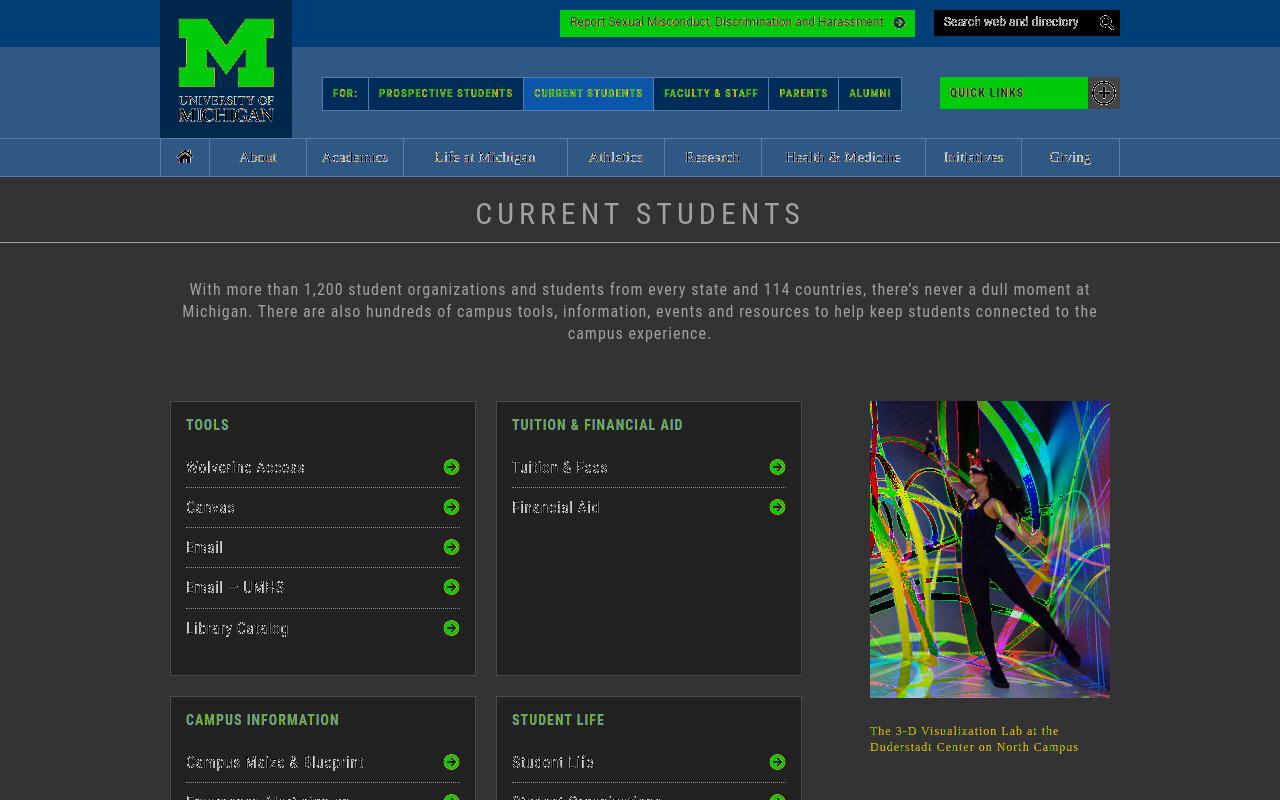
Task: Open the Athletics menu
Action: tap(616, 157)
